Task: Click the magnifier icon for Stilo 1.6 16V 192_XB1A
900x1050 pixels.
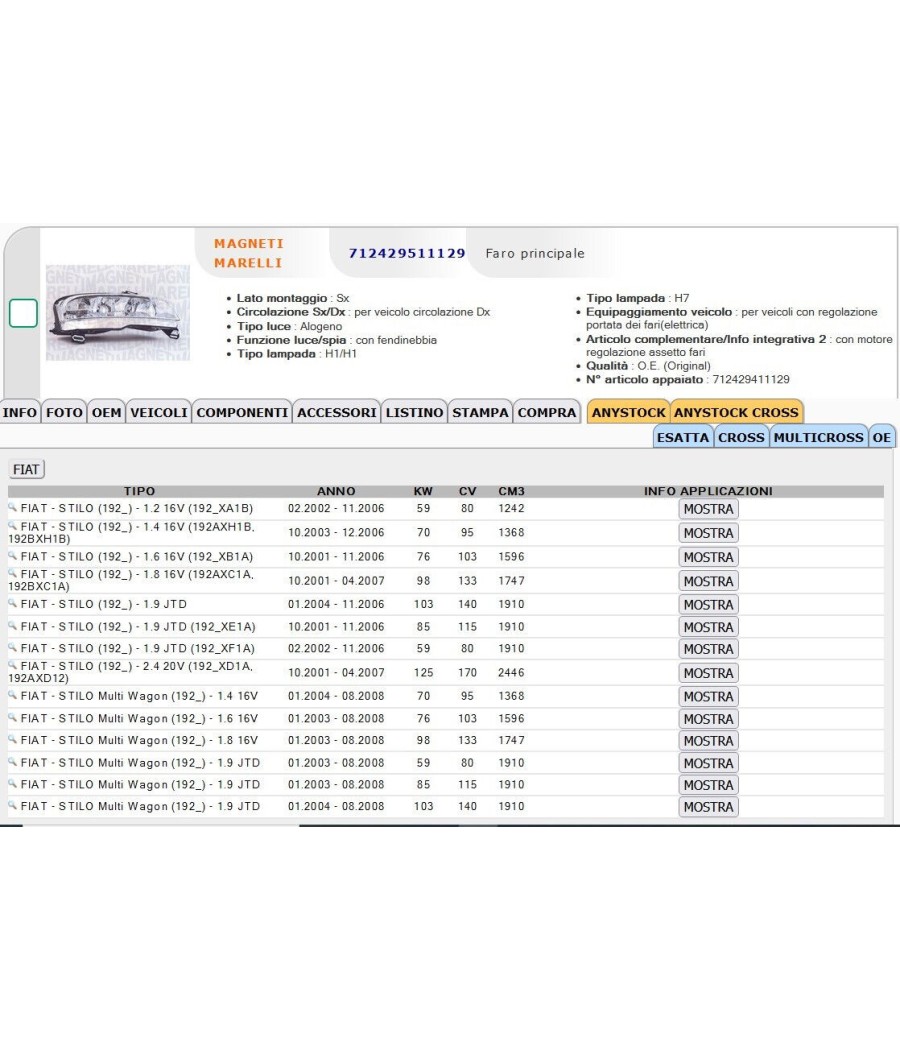Action: [12, 556]
